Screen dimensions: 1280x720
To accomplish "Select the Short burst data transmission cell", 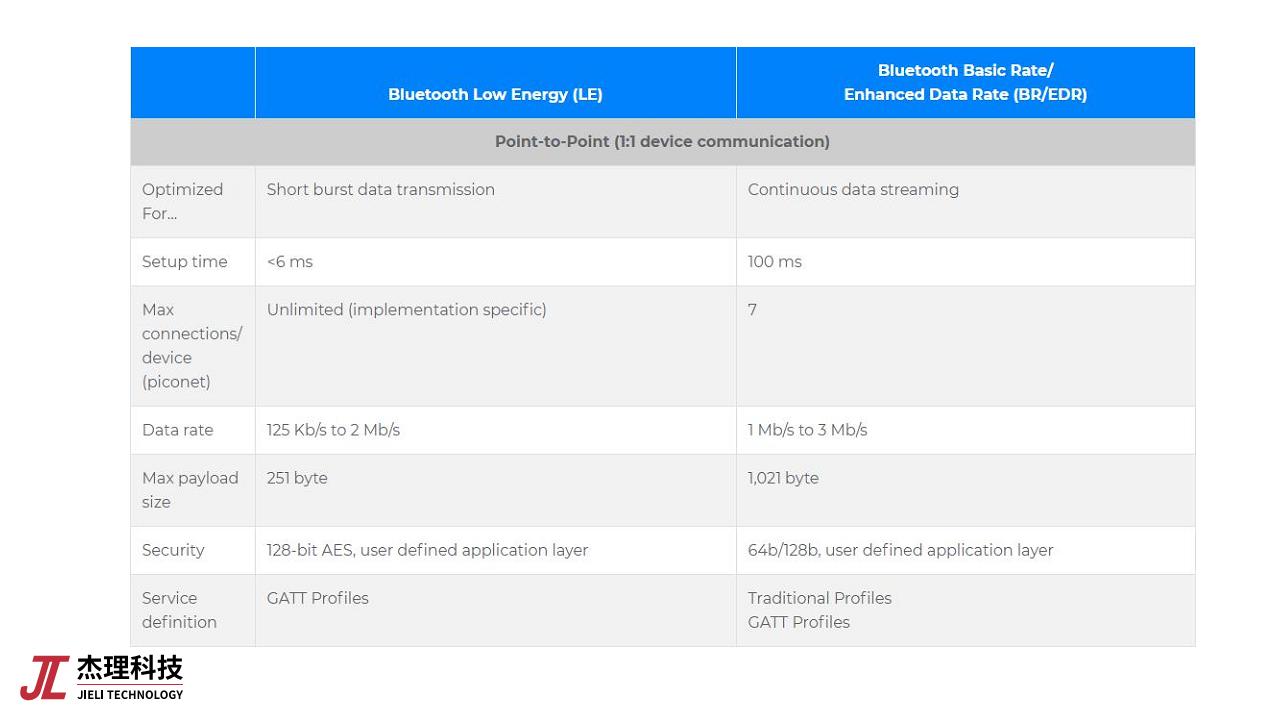I will point(380,190).
